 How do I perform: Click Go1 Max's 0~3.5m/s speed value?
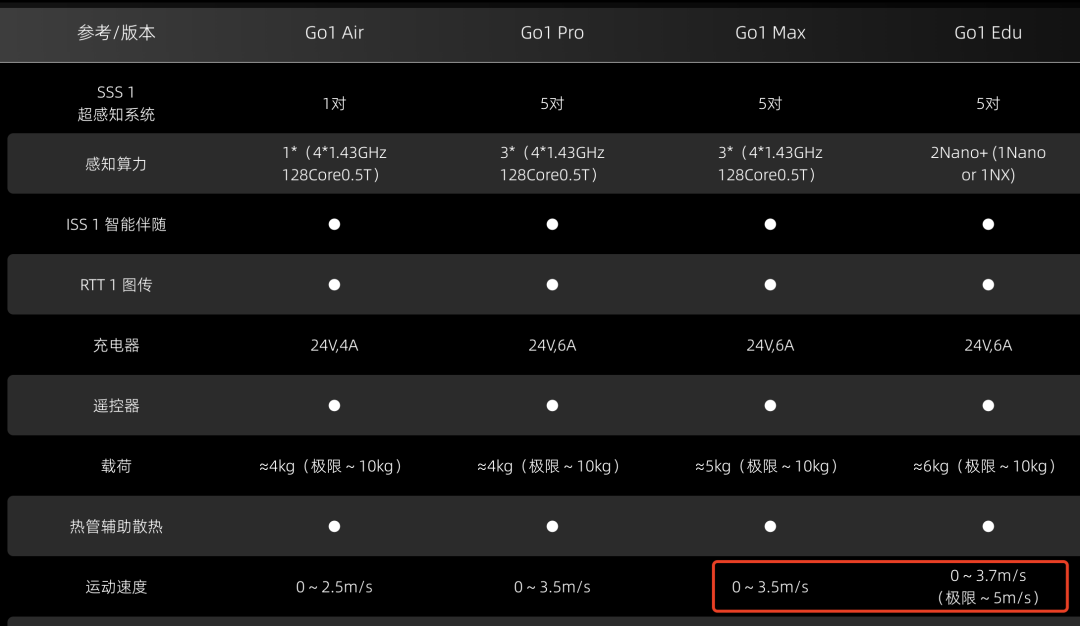[x=770, y=587]
